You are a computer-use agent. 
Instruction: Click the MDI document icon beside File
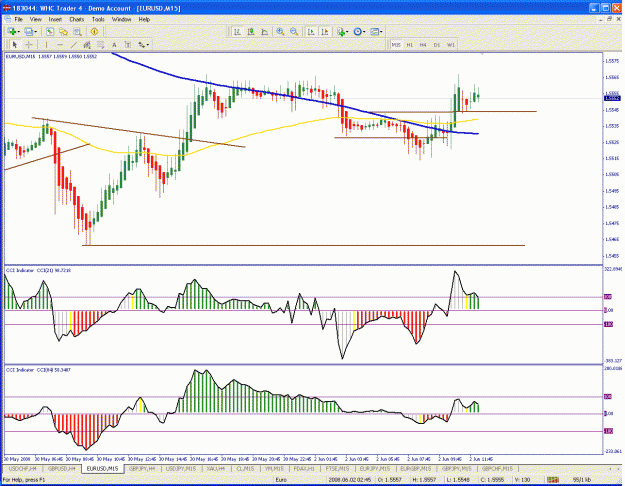pos(8,19)
